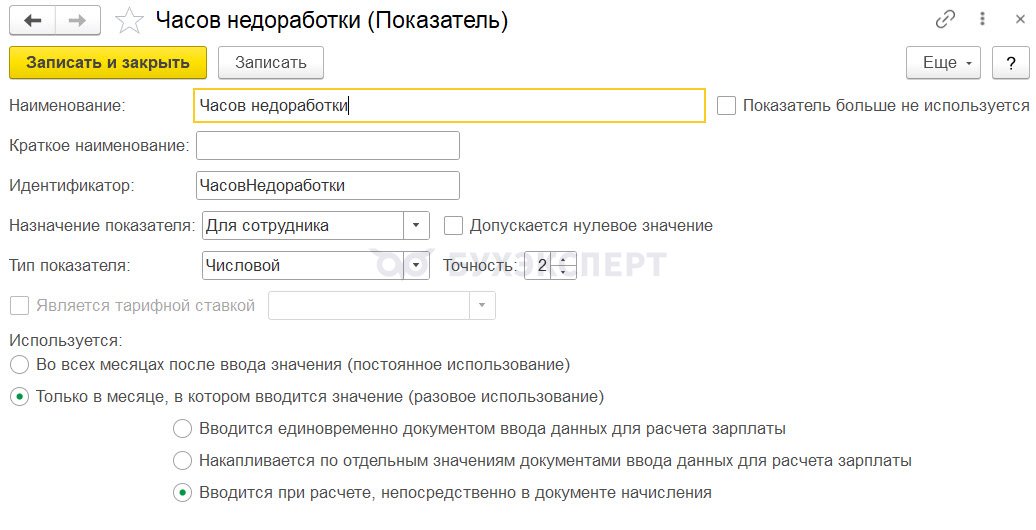The width and height of the screenshot is (1036, 530).
Task: Select 'Во всех месяцах после ввода значения' radio
Action: click(x=20, y=364)
